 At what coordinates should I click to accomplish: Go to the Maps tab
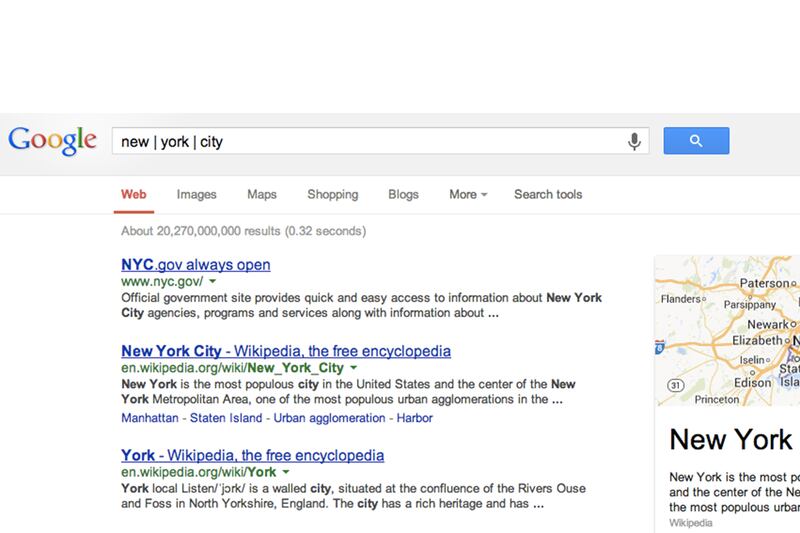(262, 194)
